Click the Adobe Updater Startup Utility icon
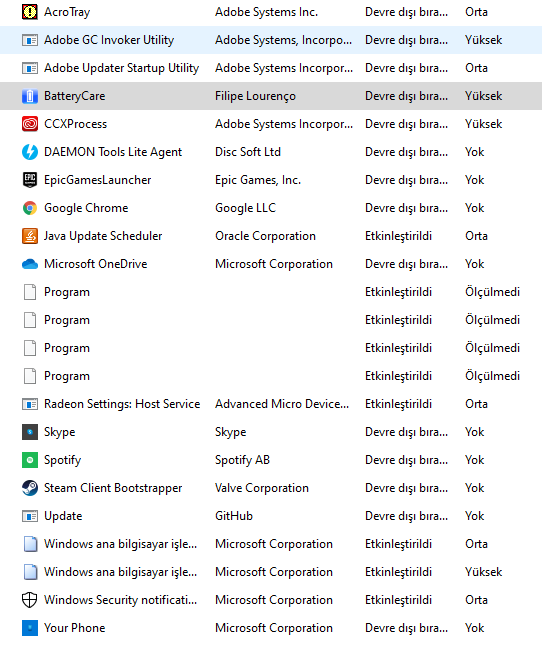Screen dimensions: 542x654 click(30, 68)
